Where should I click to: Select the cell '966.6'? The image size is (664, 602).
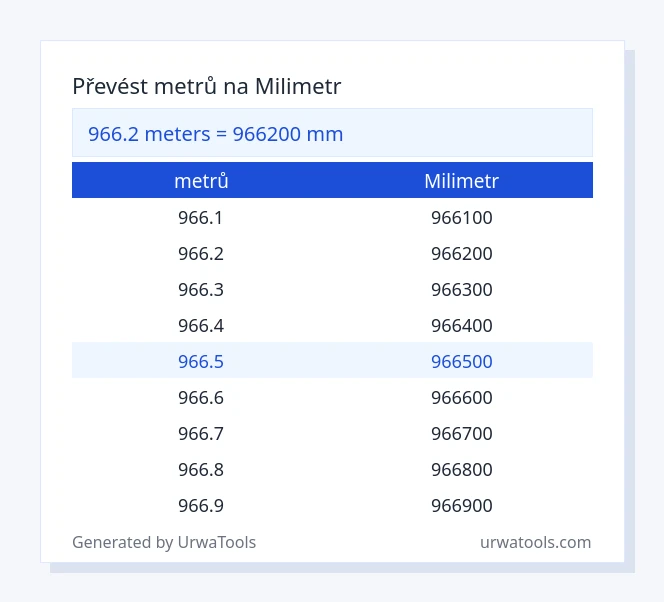(201, 398)
